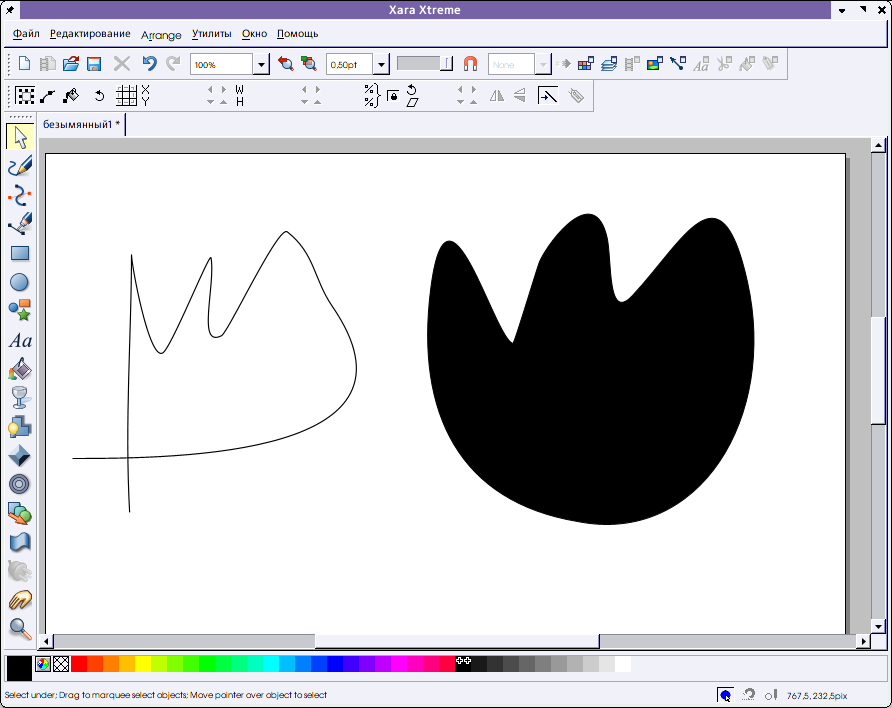The width and height of the screenshot is (892, 708).
Task: Pick the Zoom magnifier tool
Action: [x=19, y=628]
